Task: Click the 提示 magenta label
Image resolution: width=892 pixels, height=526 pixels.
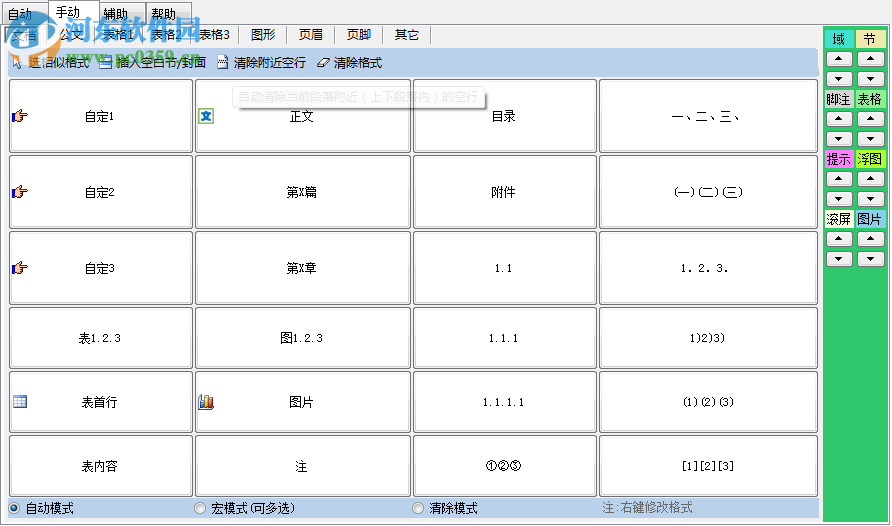Action: (x=839, y=159)
